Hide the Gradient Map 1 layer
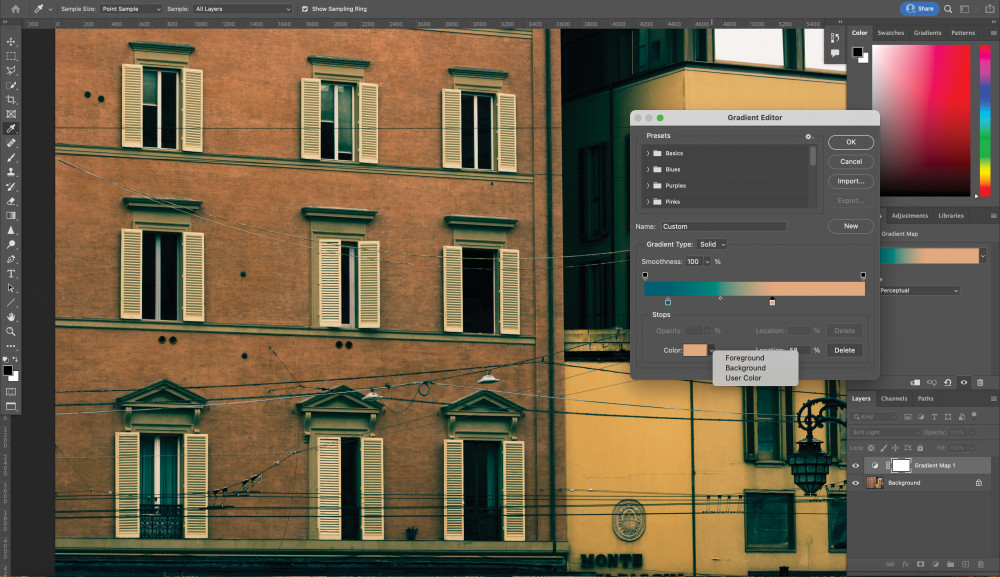 tap(856, 465)
